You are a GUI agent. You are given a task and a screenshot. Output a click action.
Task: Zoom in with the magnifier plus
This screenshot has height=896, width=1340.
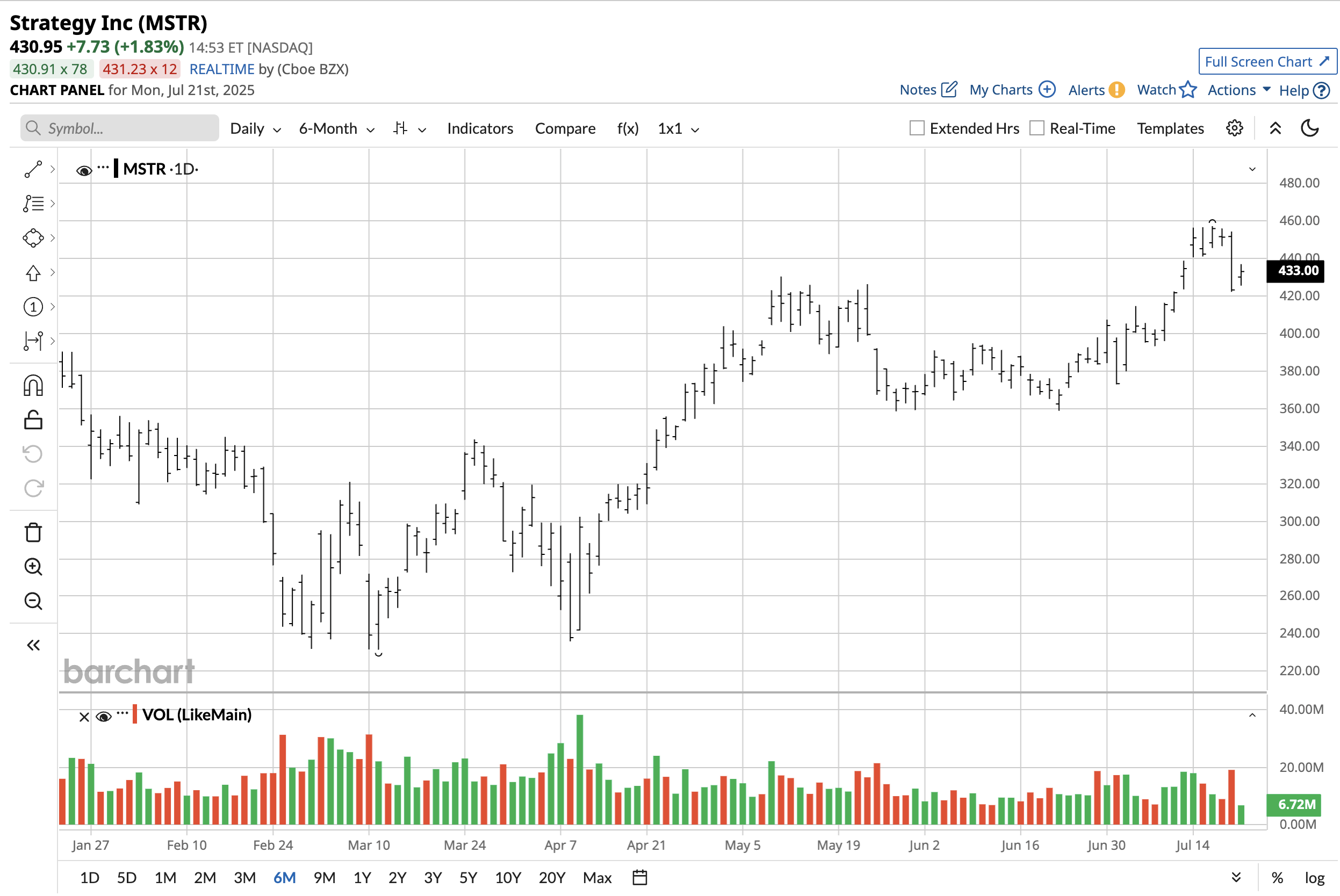click(33, 567)
